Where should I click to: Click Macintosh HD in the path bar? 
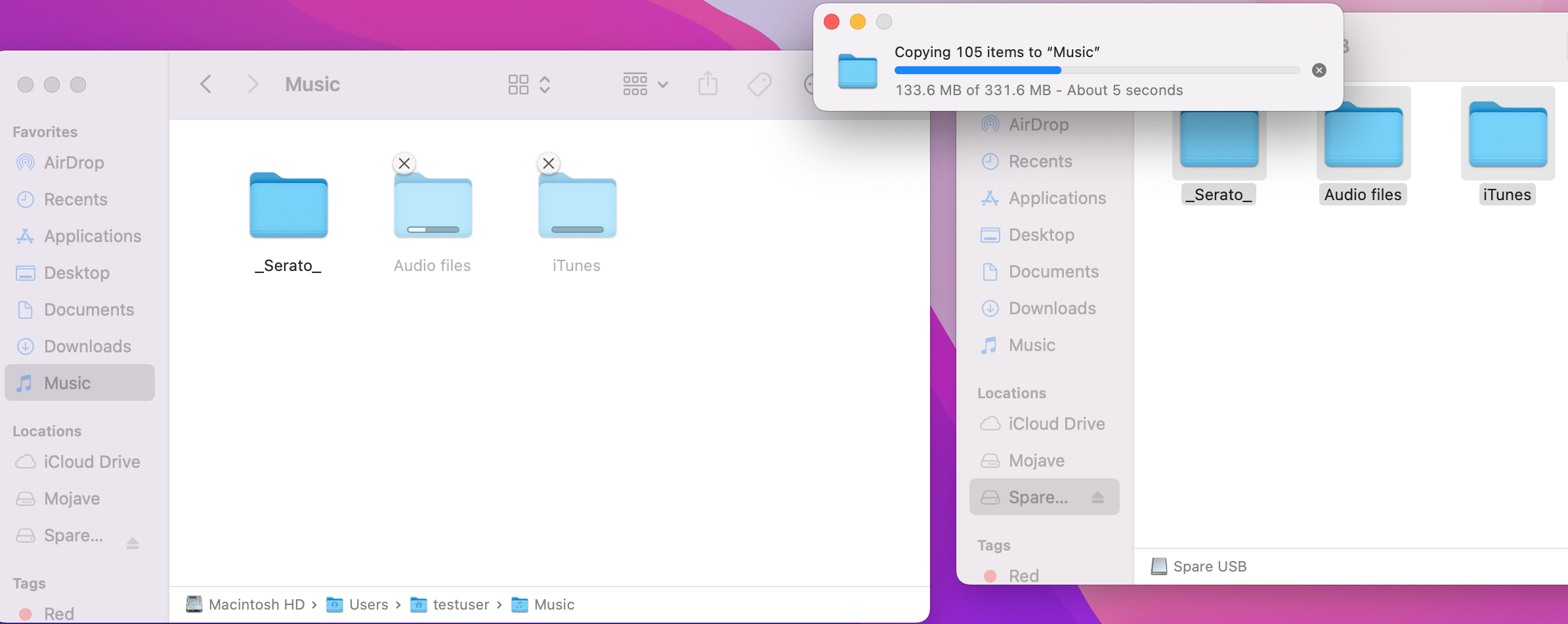pos(256,604)
